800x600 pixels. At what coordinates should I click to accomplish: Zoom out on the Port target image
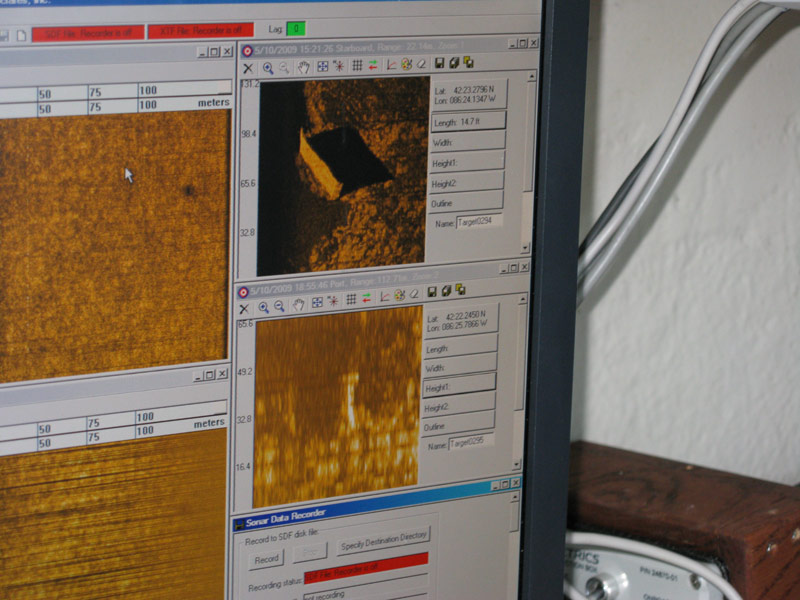280,306
